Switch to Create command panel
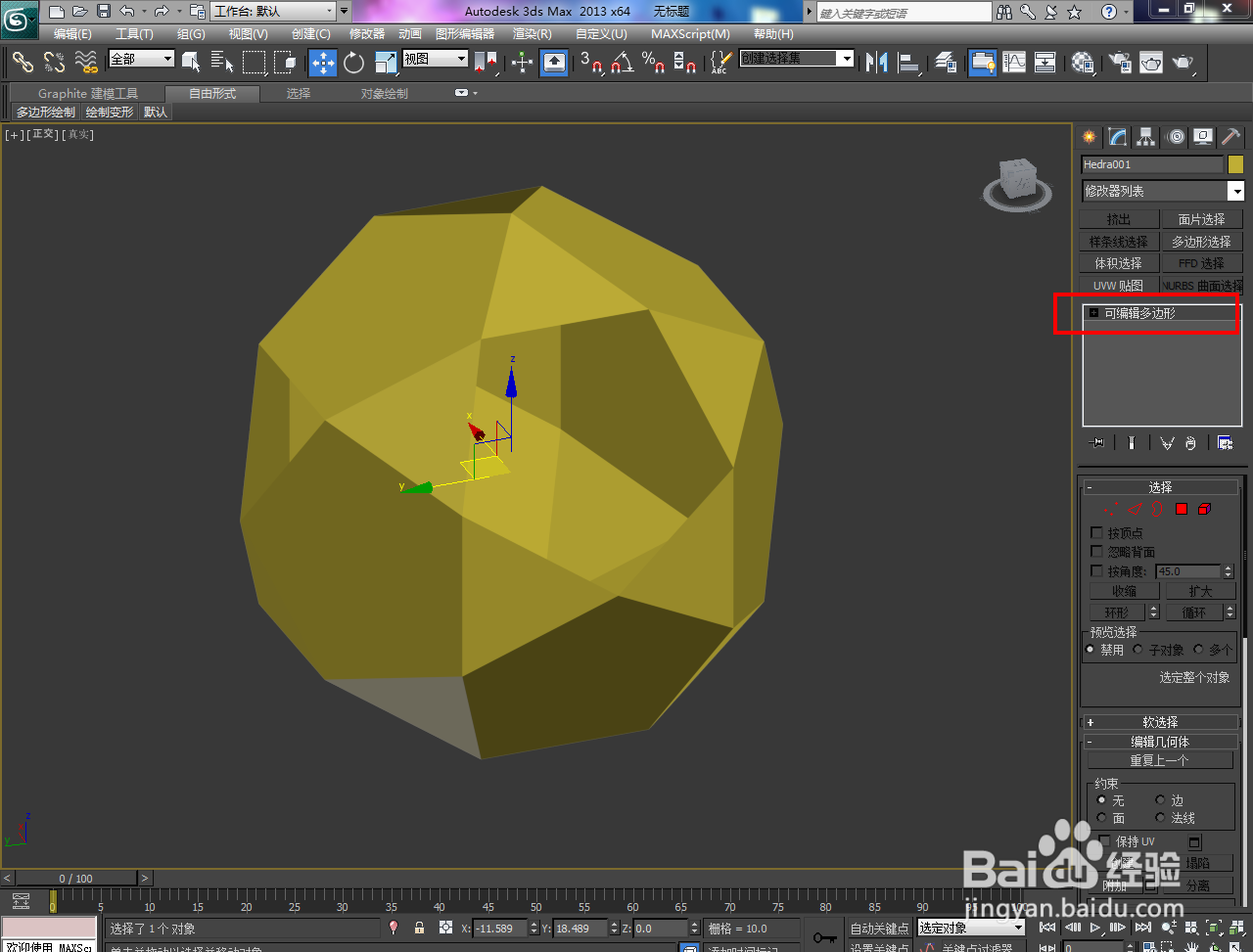This screenshot has width=1253, height=952. click(x=1090, y=137)
